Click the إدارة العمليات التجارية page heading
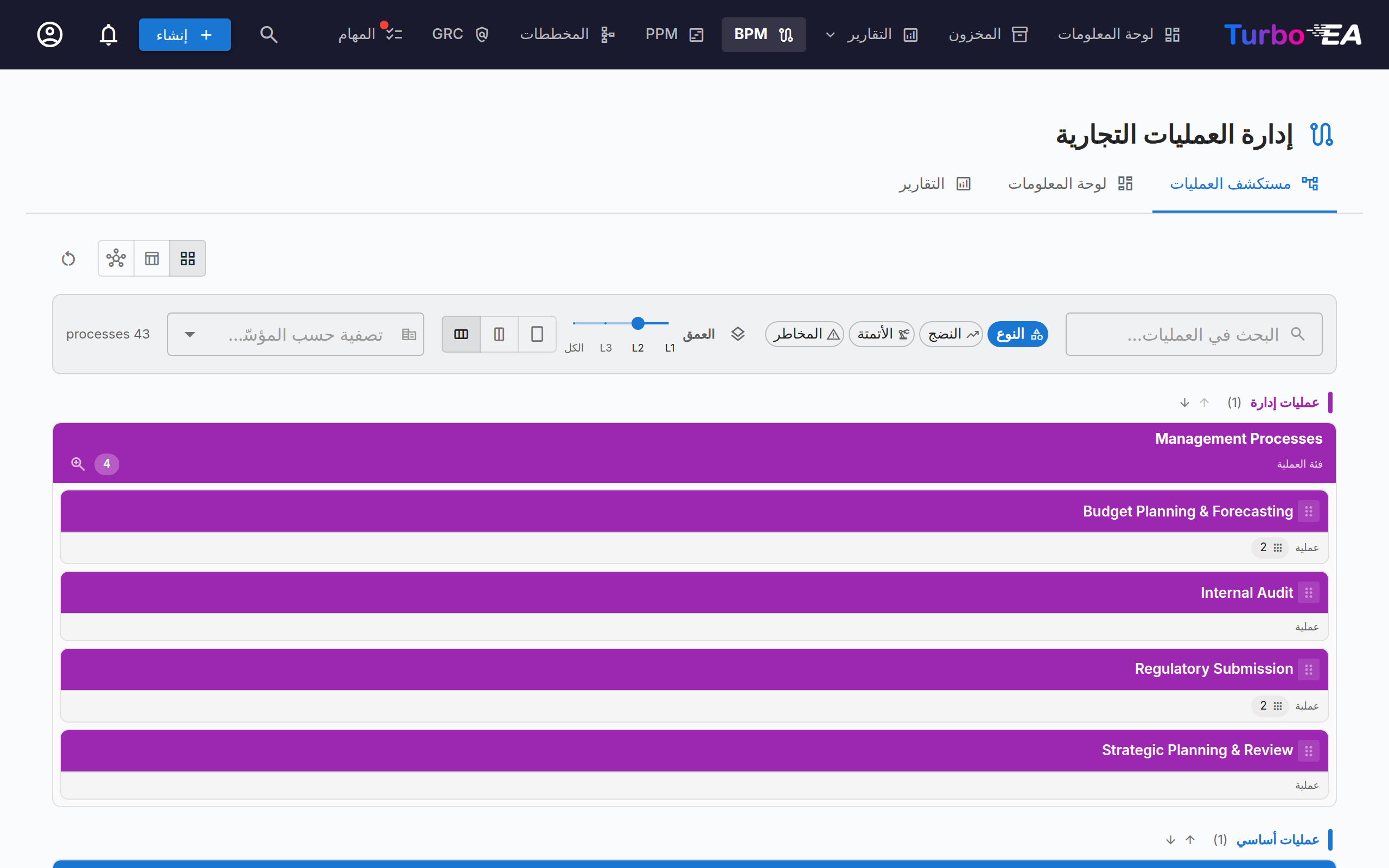Image resolution: width=1389 pixels, height=868 pixels. pos(1175,135)
